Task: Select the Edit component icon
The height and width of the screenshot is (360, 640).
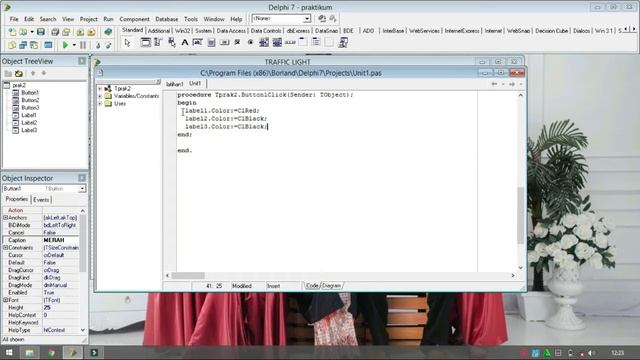Action: [x=198, y=42]
